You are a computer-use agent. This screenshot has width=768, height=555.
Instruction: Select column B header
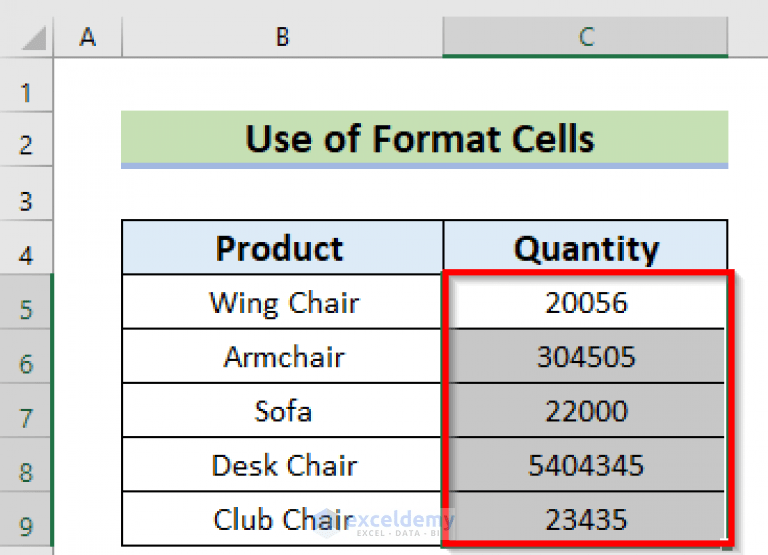[282, 37]
